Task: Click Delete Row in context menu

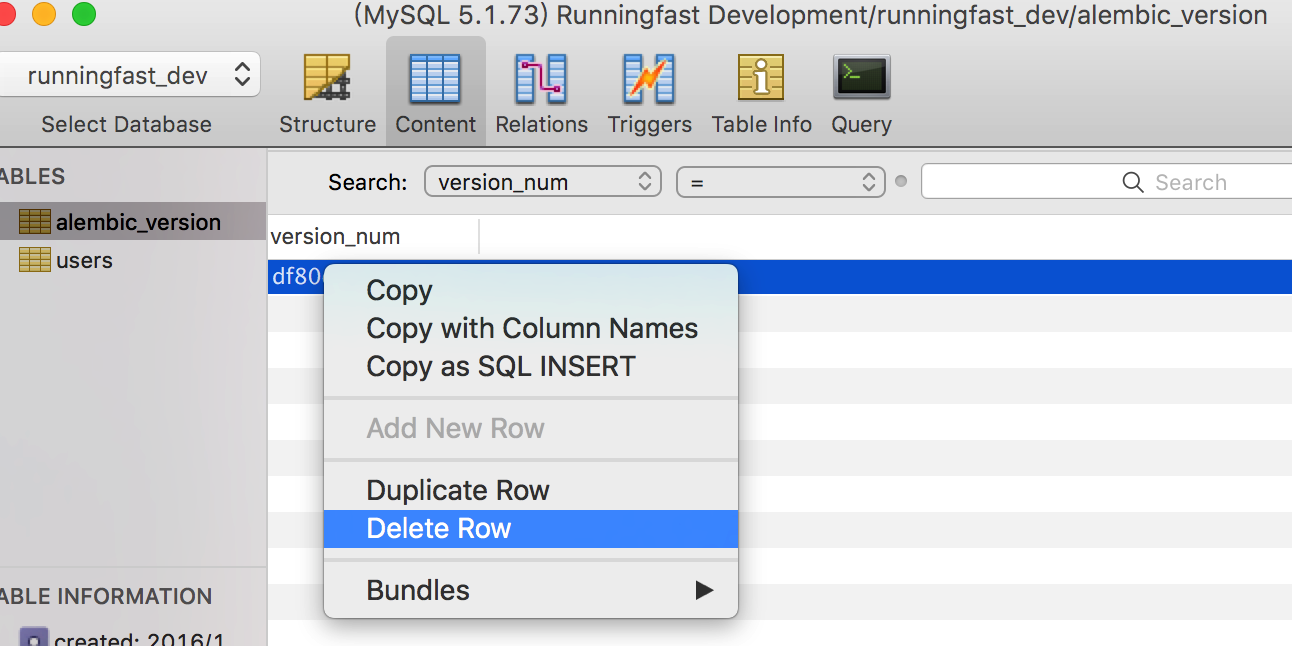Action: click(x=439, y=528)
